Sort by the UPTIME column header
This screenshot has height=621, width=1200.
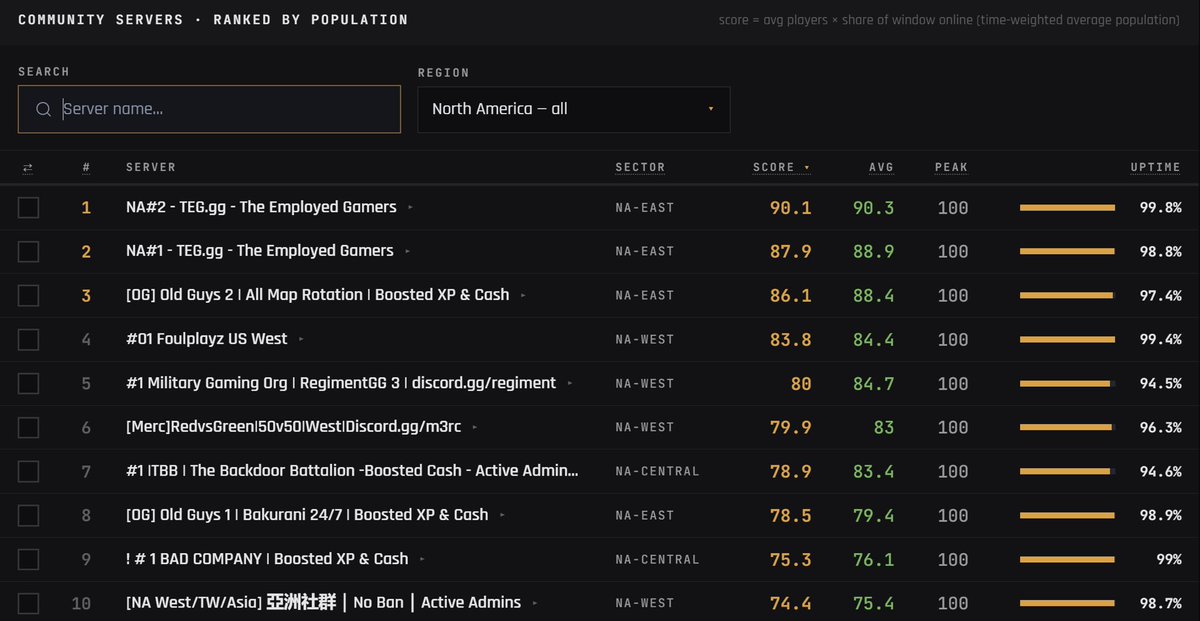(x=1155, y=168)
